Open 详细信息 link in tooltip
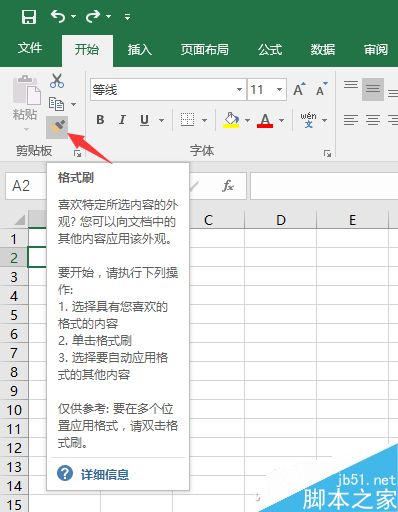Viewport: 398px width, 512px height. pyautogui.click(x=105, y=474)
